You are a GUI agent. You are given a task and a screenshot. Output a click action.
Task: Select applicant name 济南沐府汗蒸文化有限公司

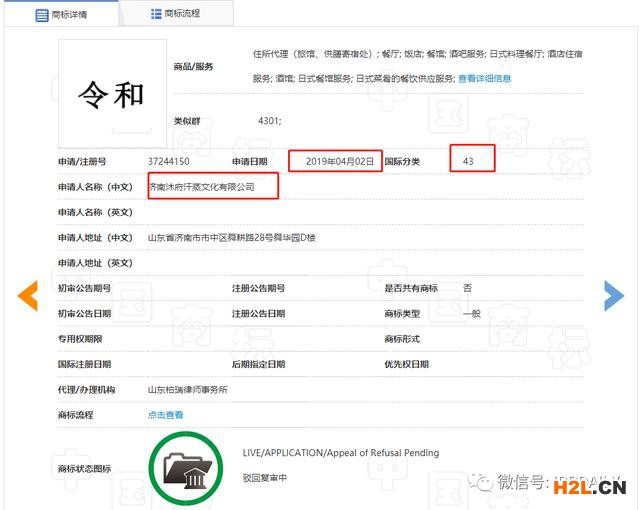pyautogui.click(x=203, y=187)
